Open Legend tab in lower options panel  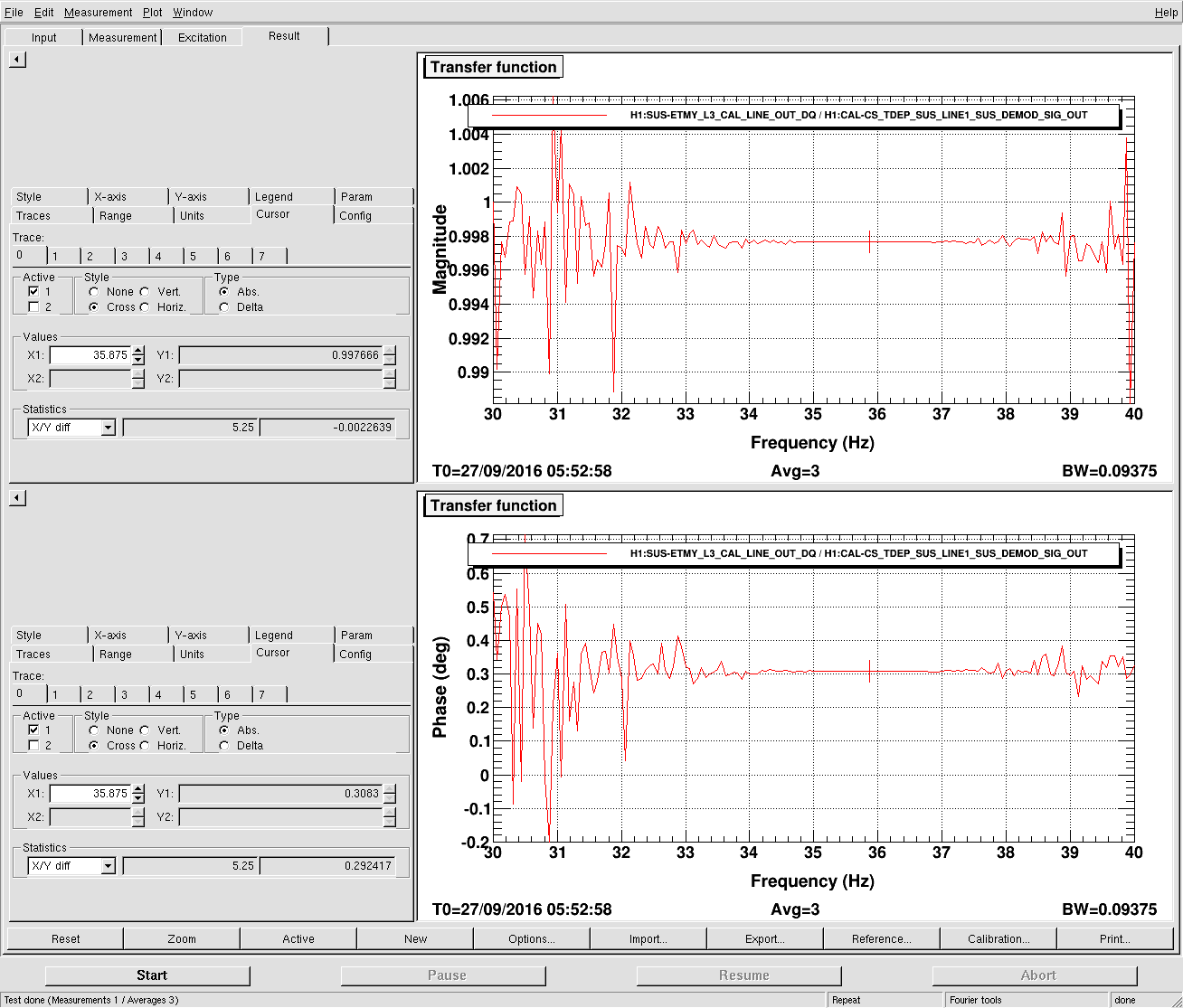click(x=290, y=636)
